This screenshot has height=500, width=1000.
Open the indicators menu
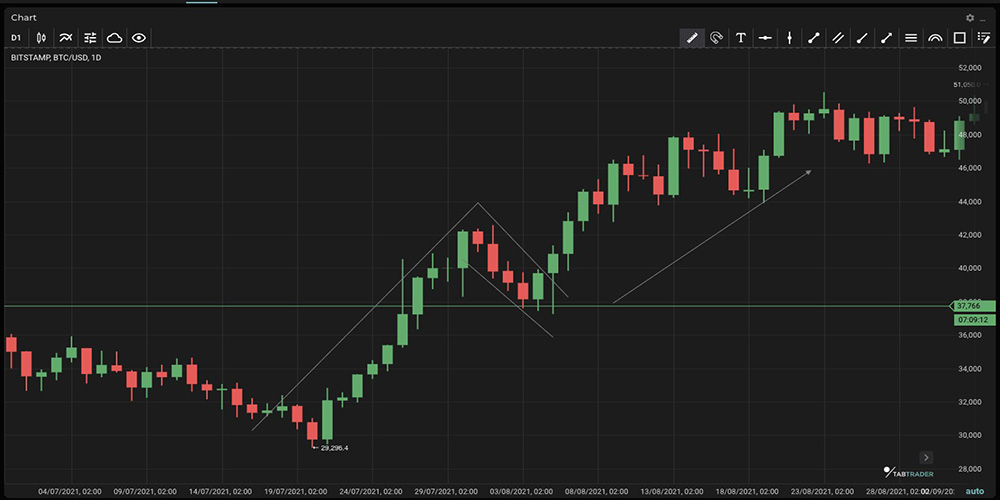coord(66,38)
